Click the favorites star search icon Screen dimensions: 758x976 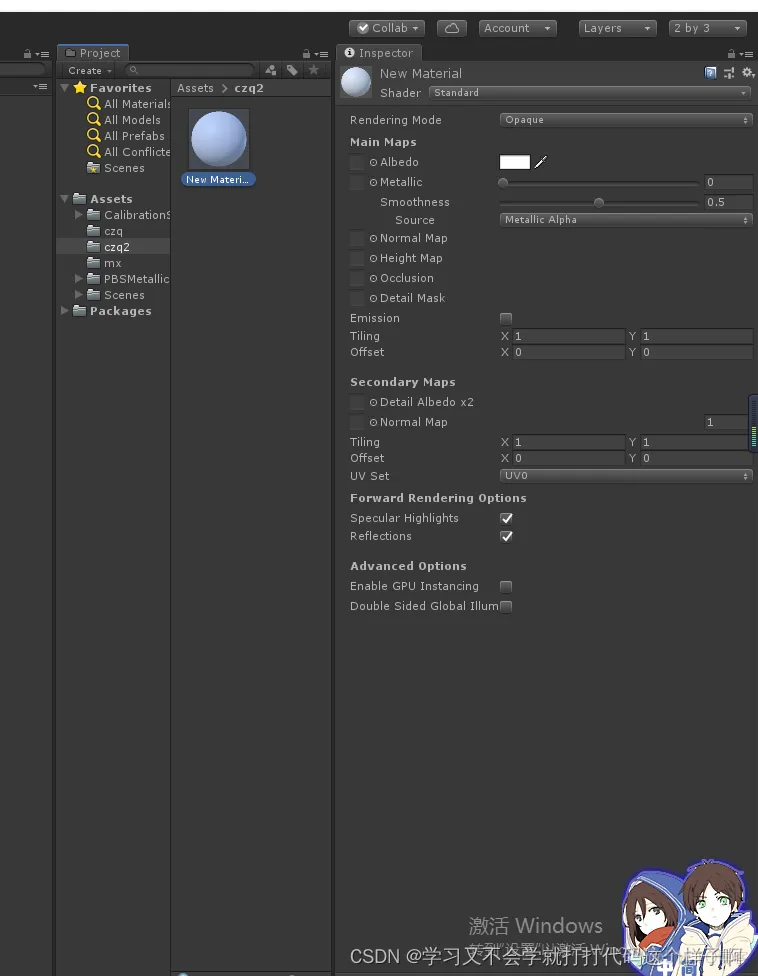click(x=314, y=70)
